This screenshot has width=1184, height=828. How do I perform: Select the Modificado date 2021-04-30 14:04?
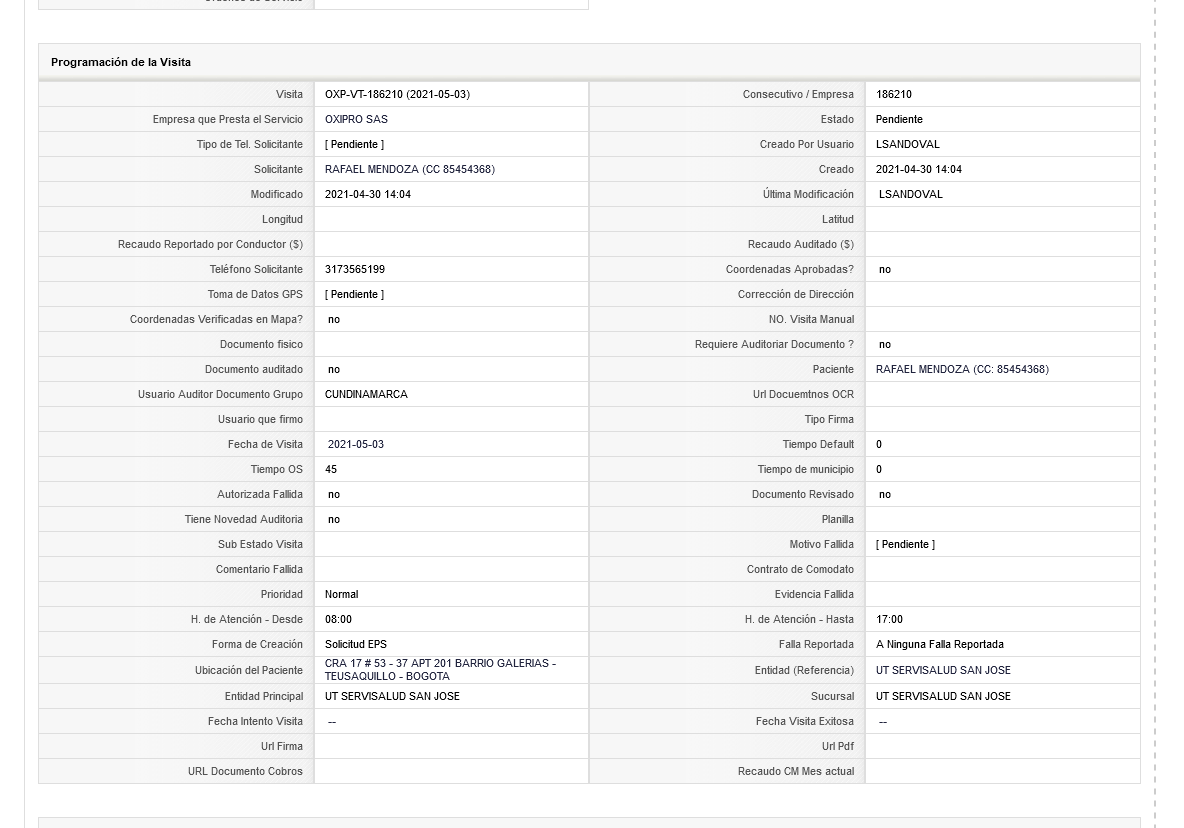(x=368, y=194)
